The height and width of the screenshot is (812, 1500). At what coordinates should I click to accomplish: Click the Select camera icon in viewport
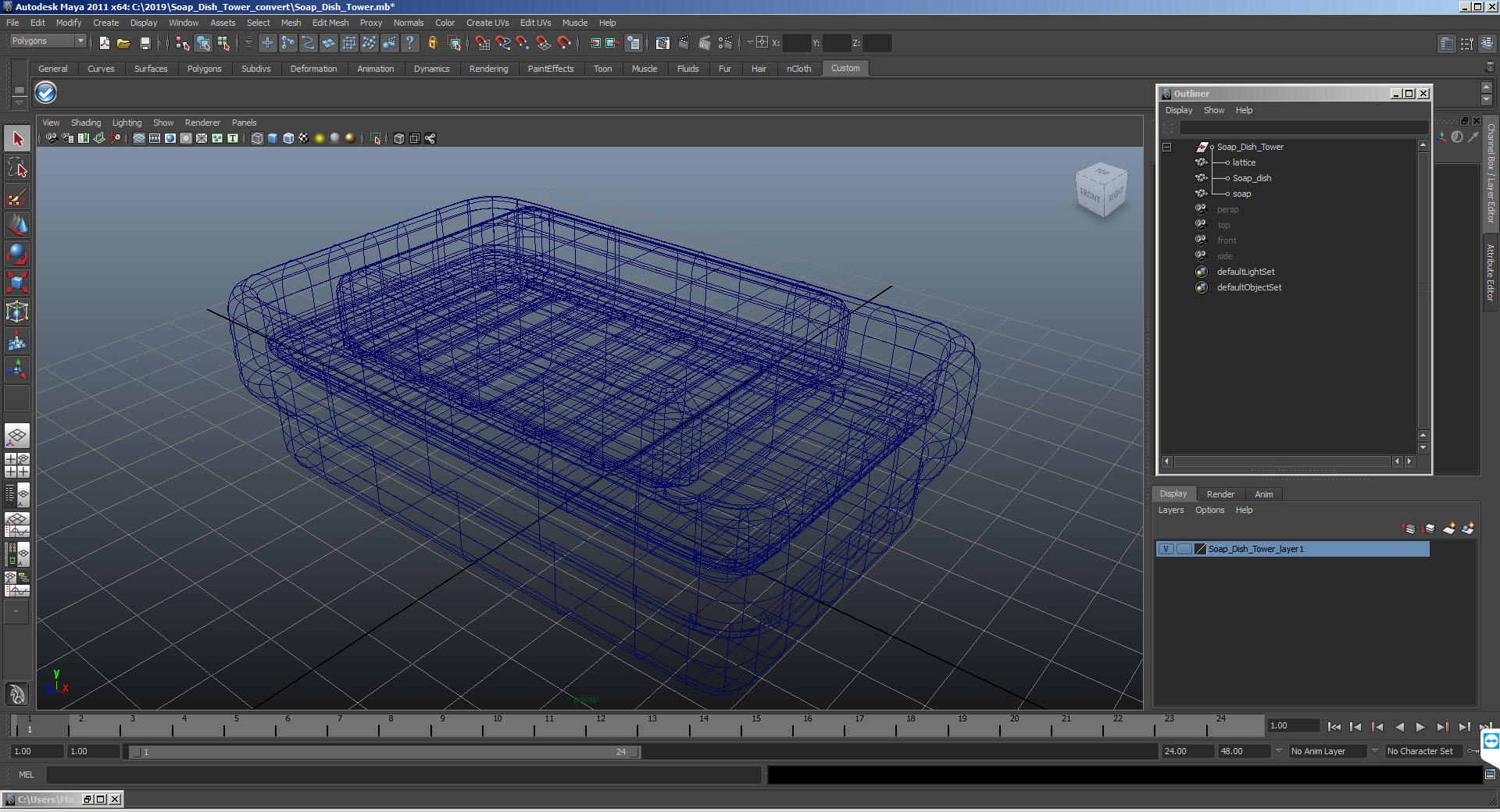click(52, 138)
